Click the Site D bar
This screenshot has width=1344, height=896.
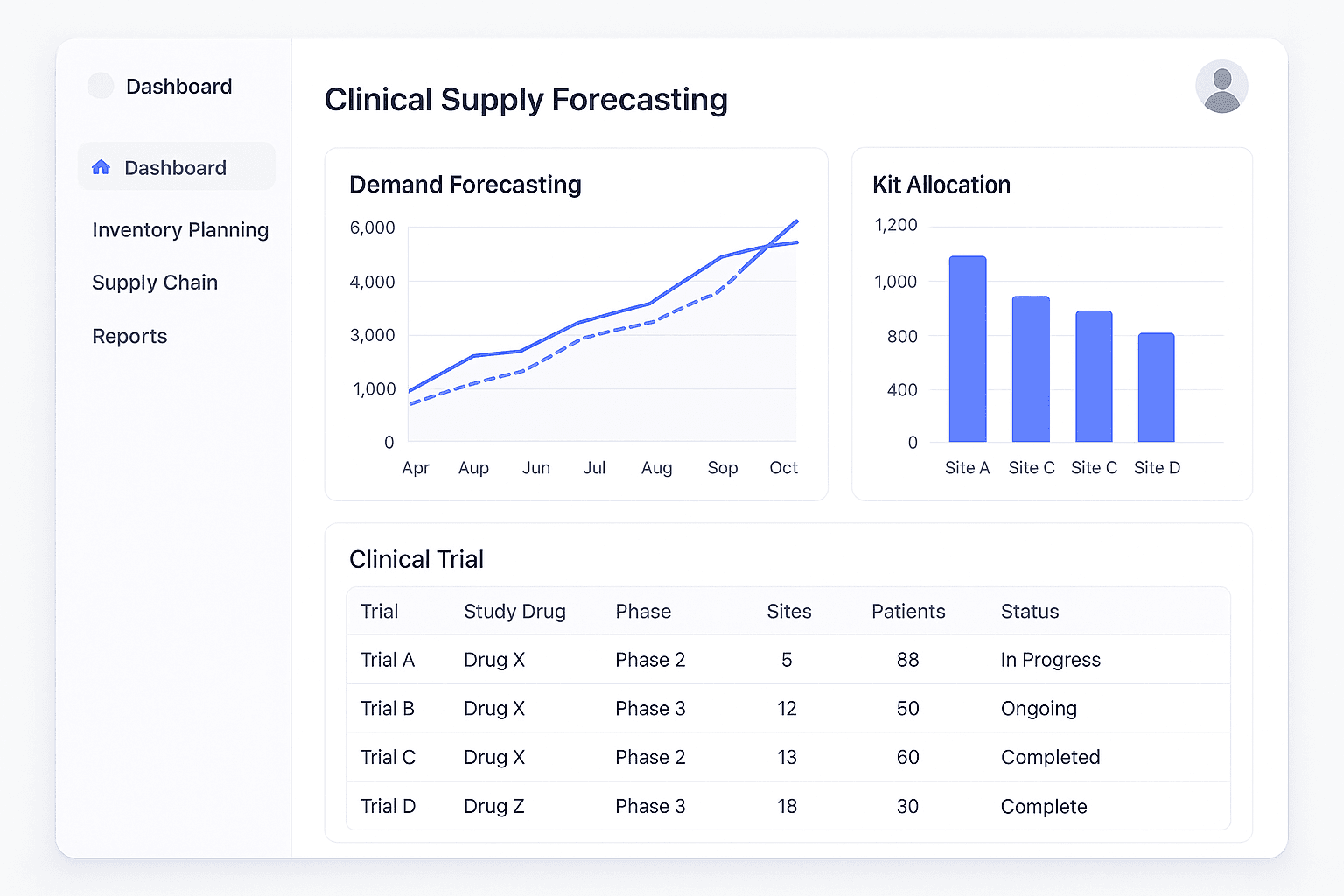1157,388
